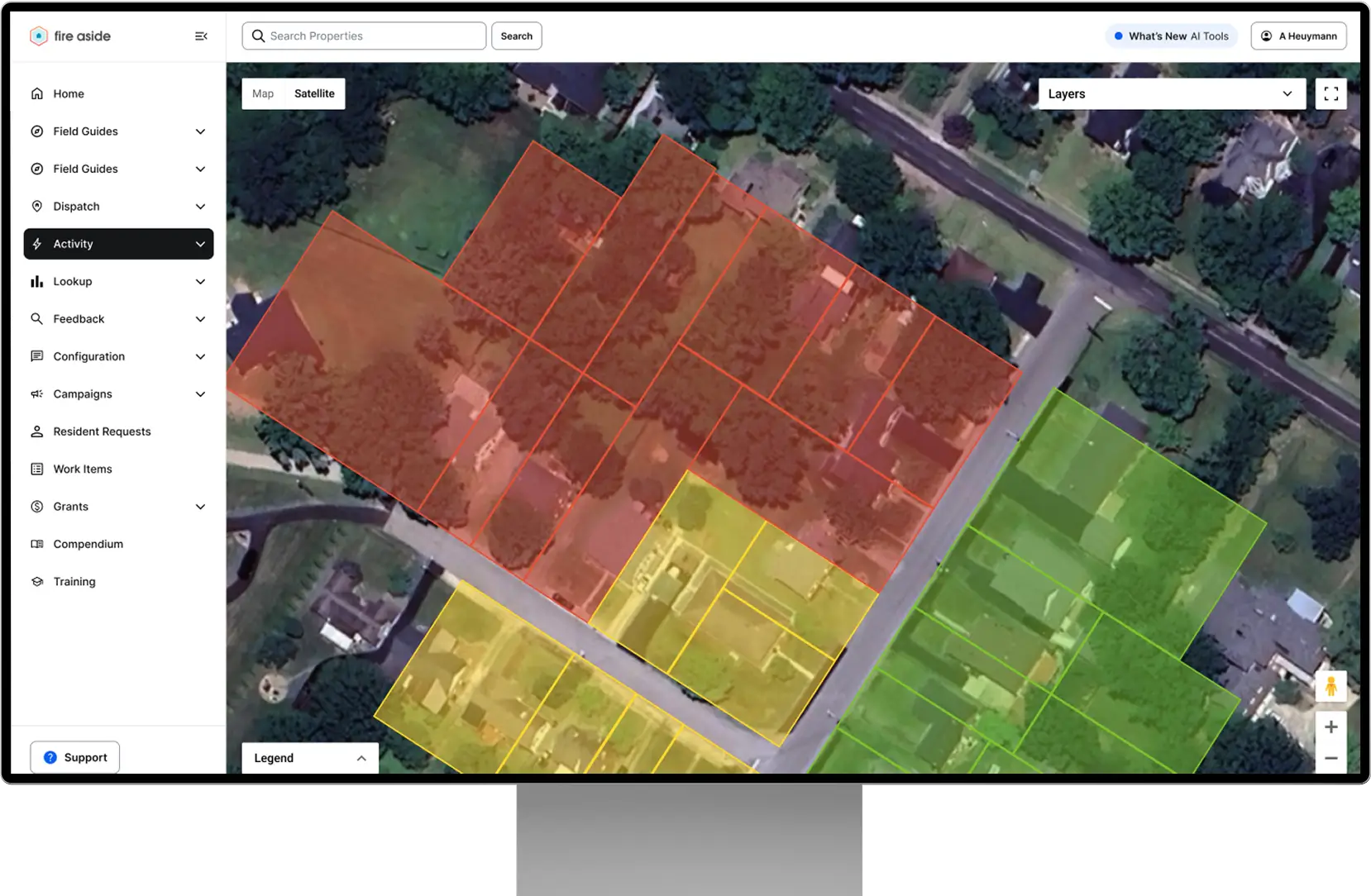The image size is (1371, 896).
Task: Click the Grants dollar icon
Action: coord(37,507)
